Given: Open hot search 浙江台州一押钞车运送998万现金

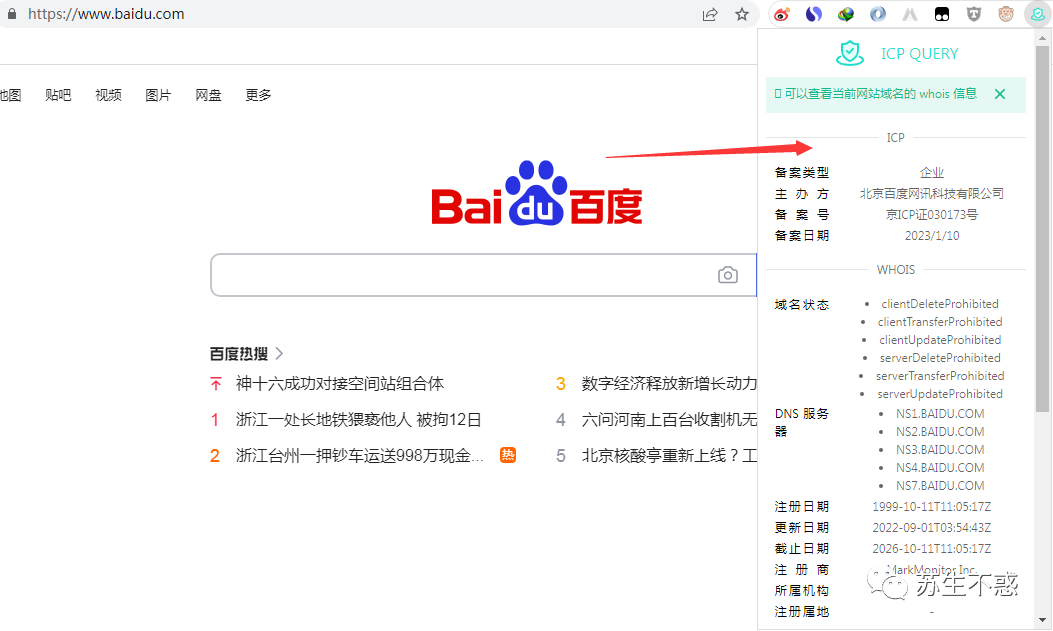Looking at the screenshot, I should pos(359,456).
